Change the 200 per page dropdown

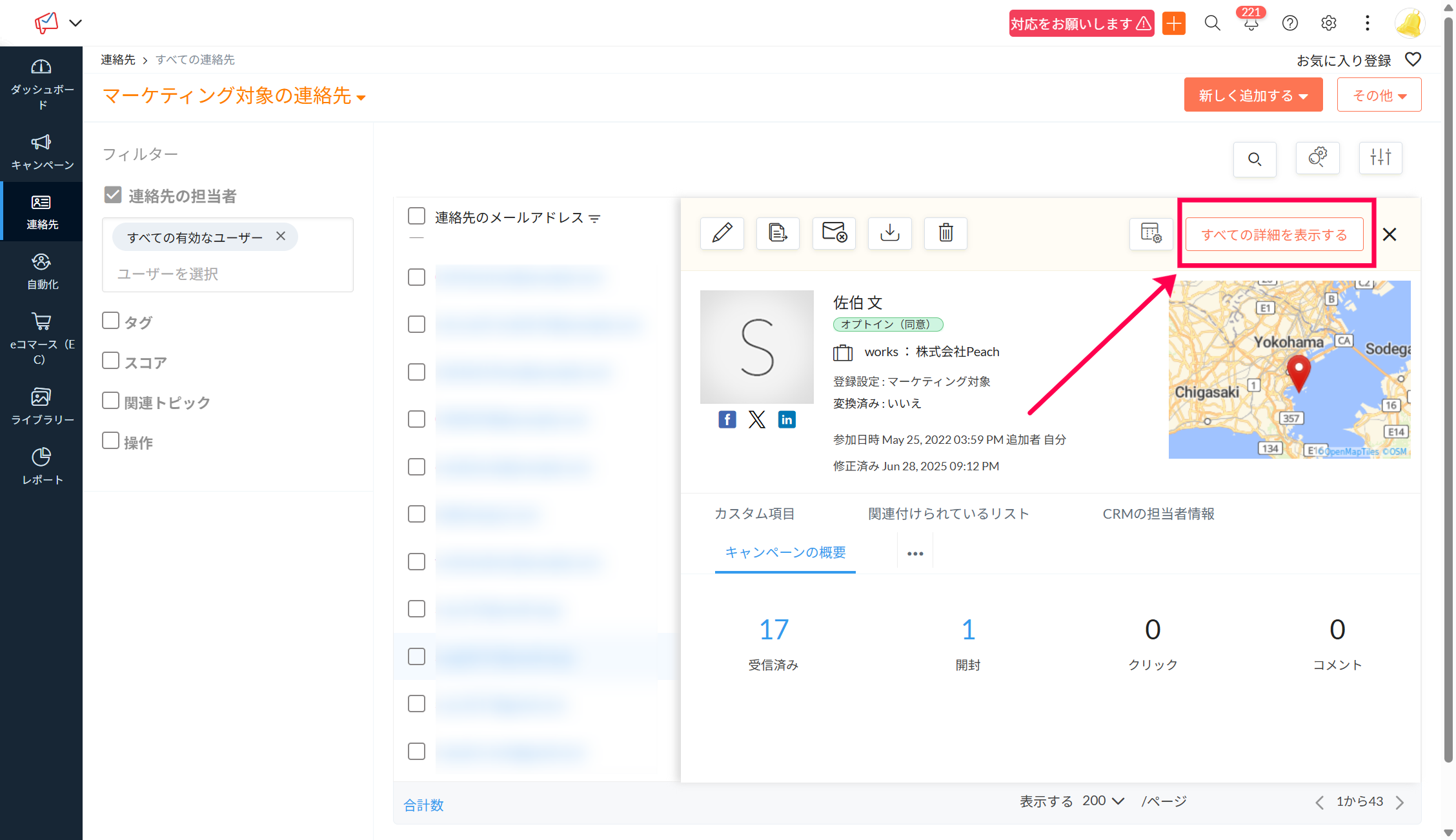pos(1103,801)
